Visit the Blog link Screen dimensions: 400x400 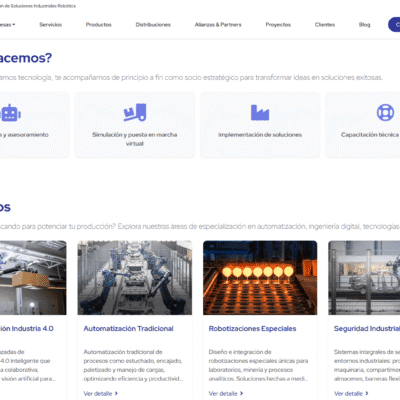364,25
